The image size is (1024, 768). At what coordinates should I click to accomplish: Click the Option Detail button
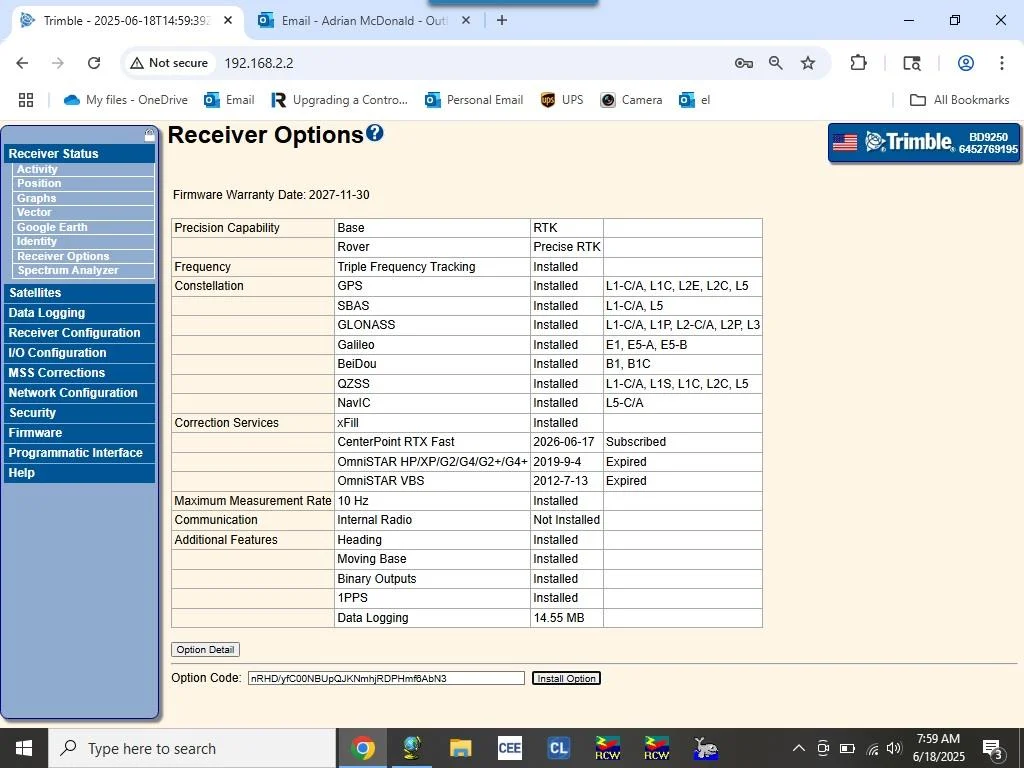pos(205,650)
